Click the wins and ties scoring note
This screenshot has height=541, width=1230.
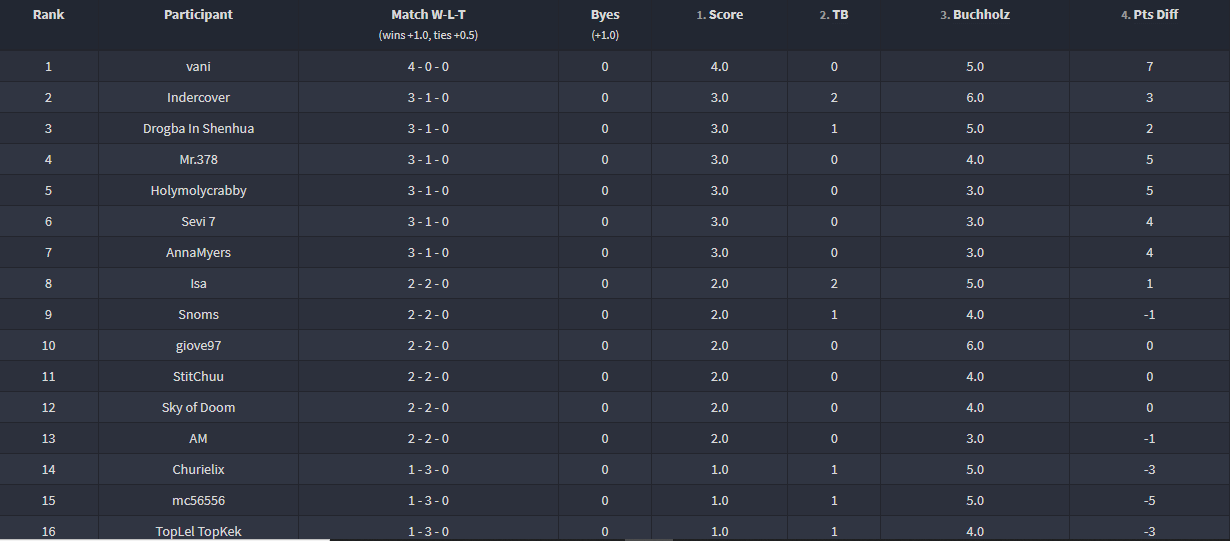[428, 35]
